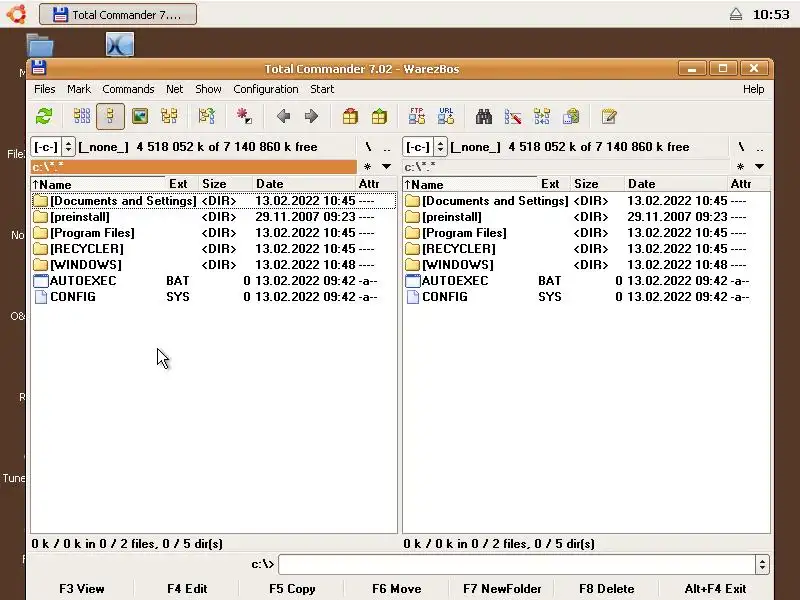
Task: Open left panel directory history arrow
Action: (387, 167)
